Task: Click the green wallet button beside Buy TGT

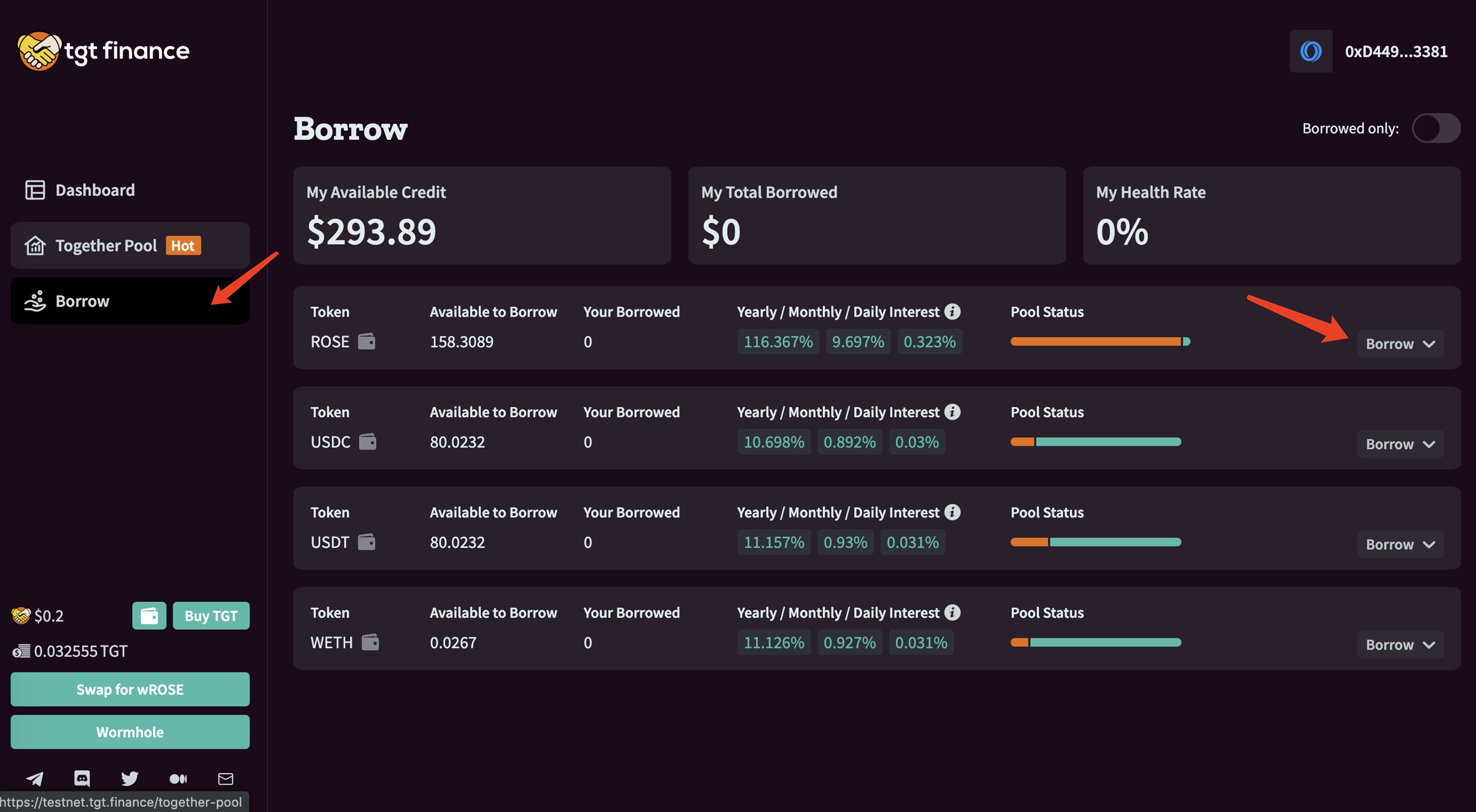Action: coord(149,616)
